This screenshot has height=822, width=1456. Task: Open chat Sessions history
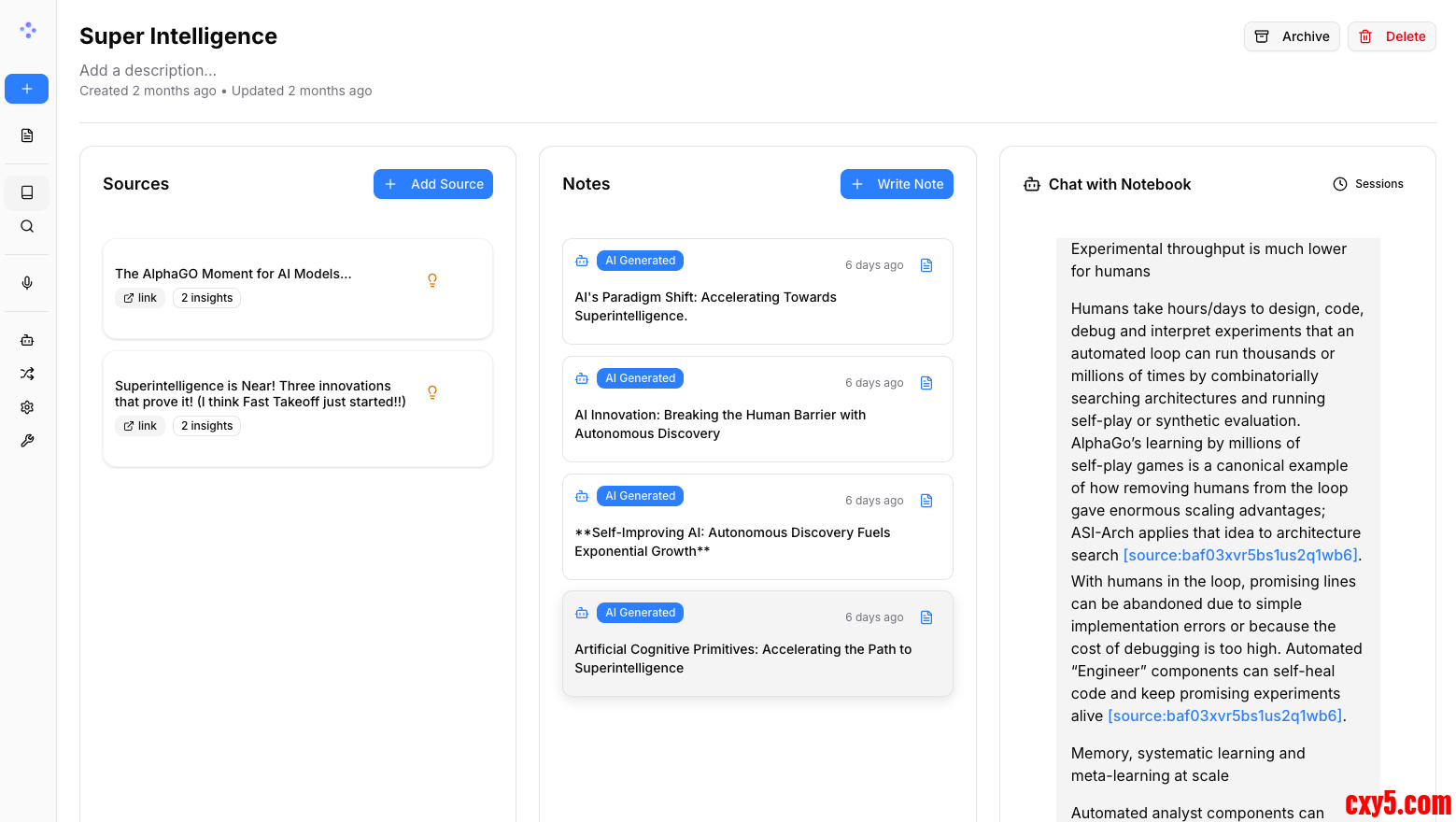1368,184
